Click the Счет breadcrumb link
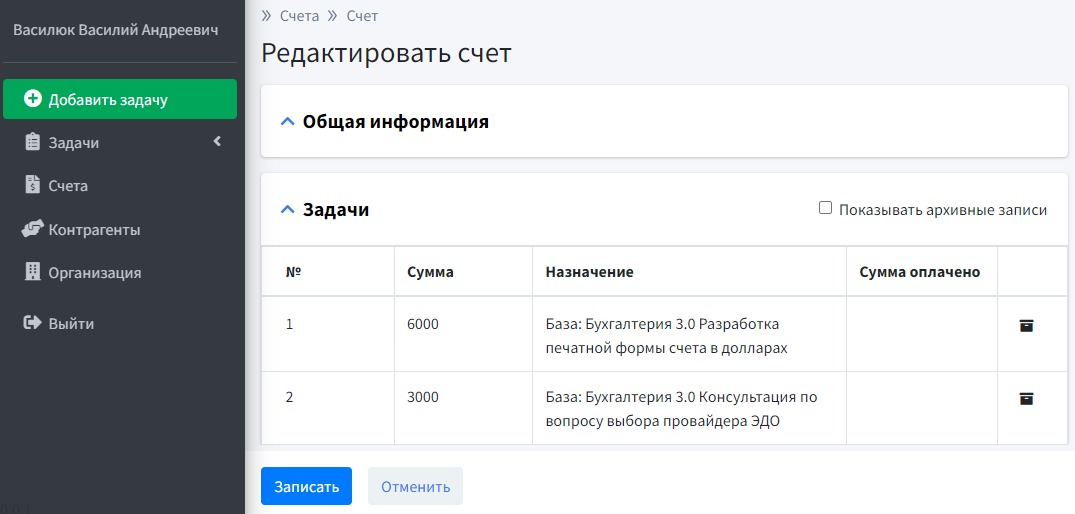This screenshot has width=1075, height=514. pyautogui.click(x=362, y=16)
